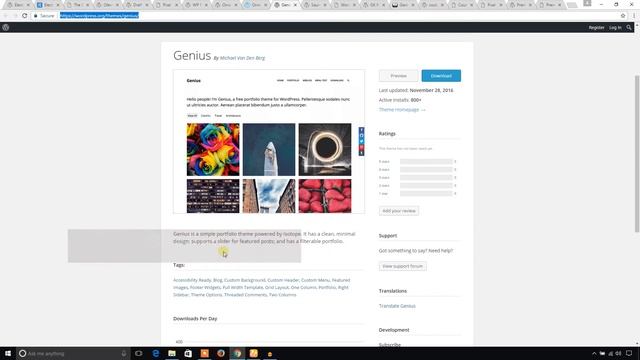
Task: Launch Microsoft Edge from taskbar
Action: (156, 353)
